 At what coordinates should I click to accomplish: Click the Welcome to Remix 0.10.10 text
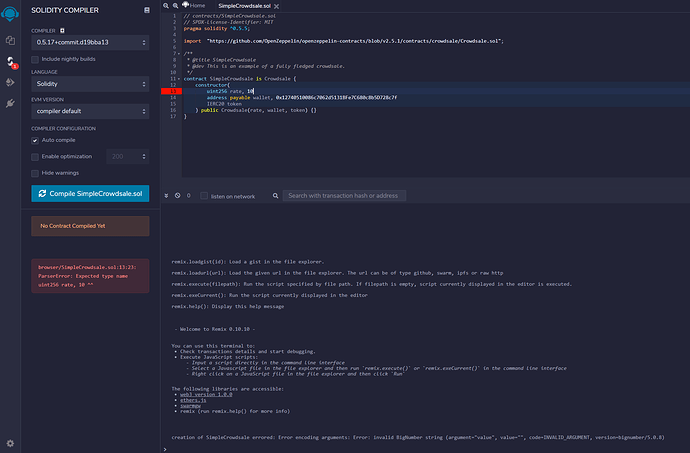pyautogui.click(x=215, y=329)
